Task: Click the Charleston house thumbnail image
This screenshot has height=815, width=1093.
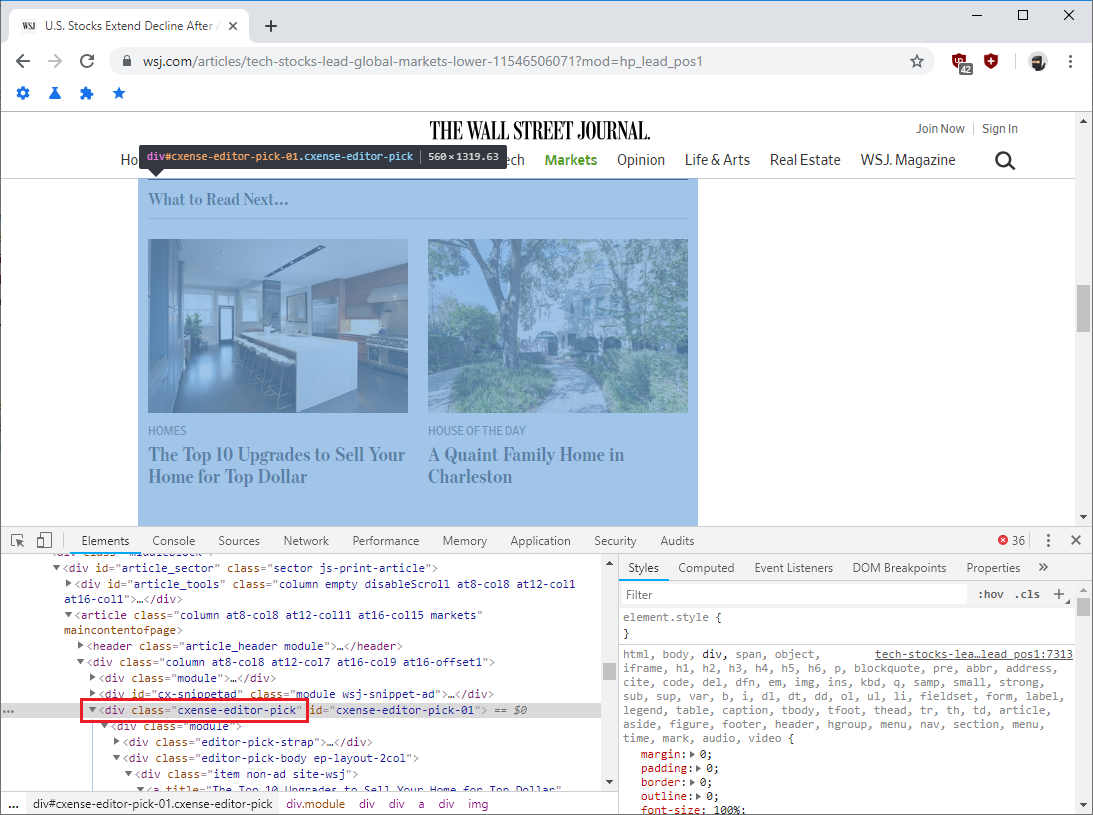Action: coord(558,326)
